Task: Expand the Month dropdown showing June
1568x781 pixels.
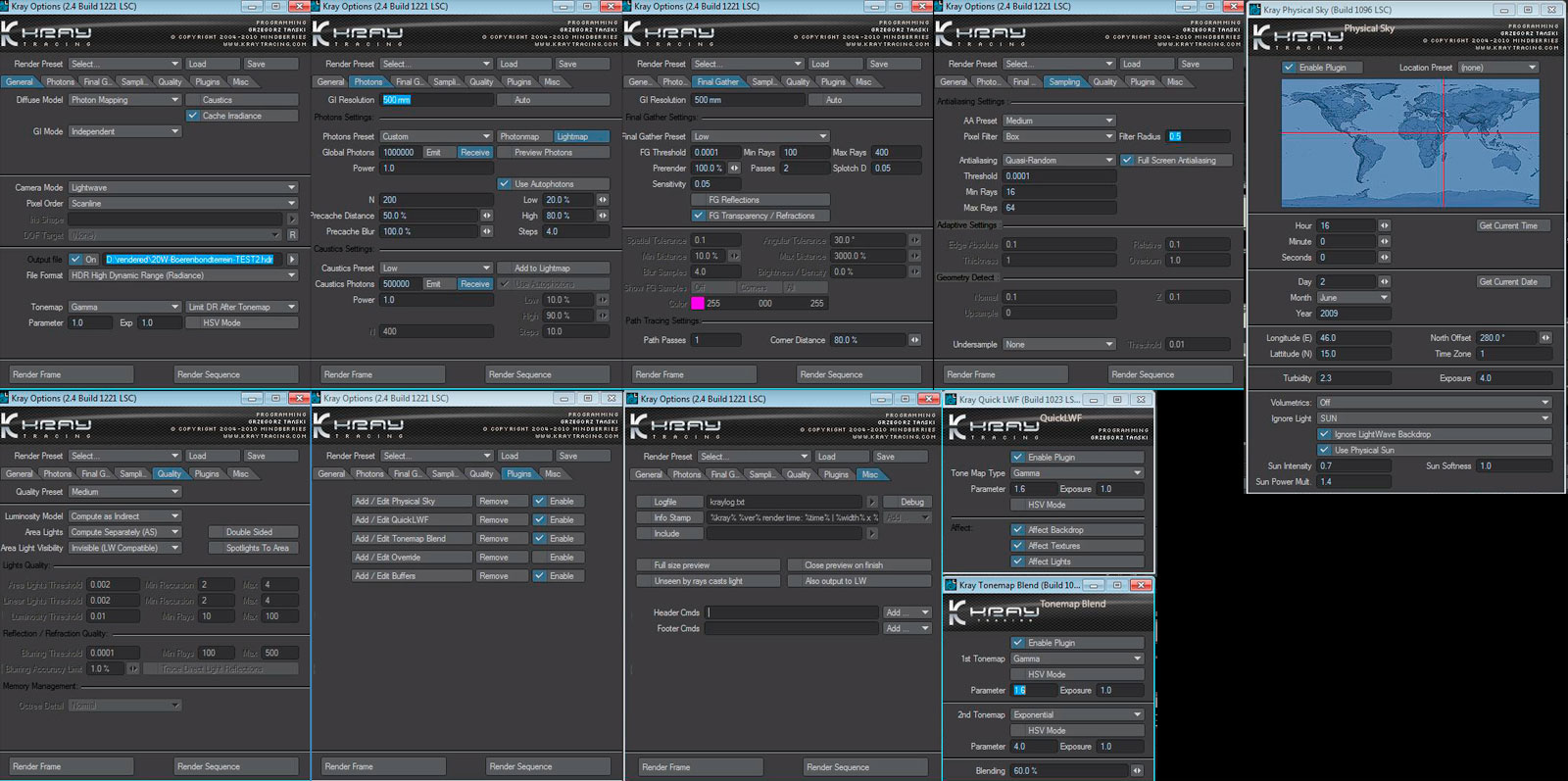Action: click(1353, 298)
